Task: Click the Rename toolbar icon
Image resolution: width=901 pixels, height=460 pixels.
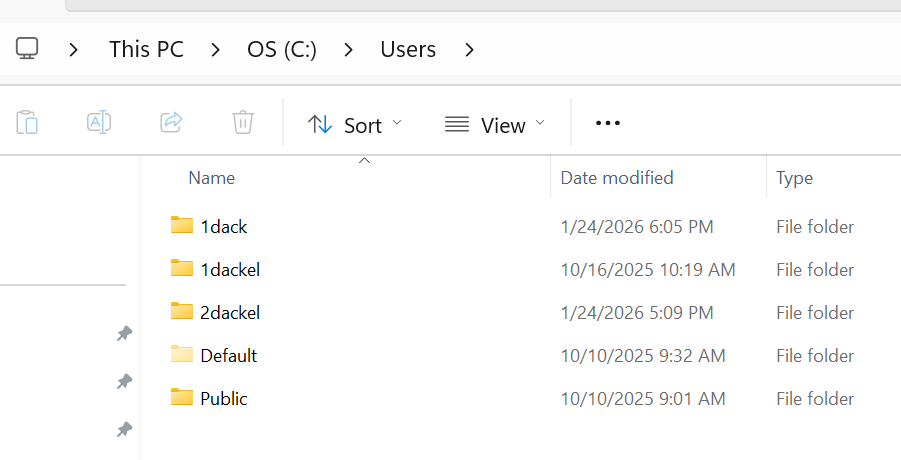Action: tap(99, 123)
